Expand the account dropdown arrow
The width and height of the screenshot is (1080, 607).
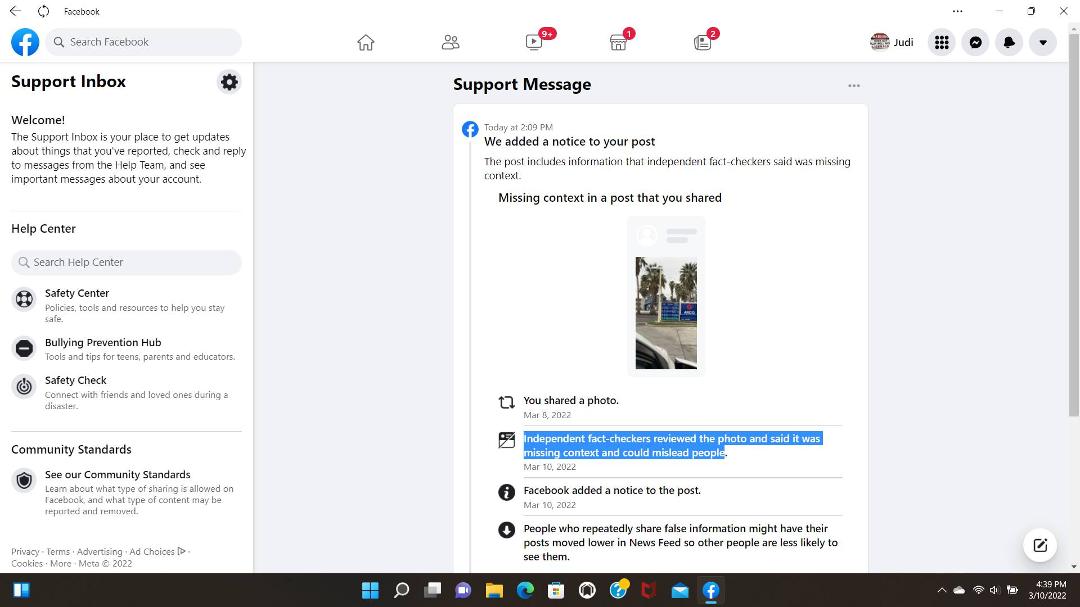tap(1043, 42)
